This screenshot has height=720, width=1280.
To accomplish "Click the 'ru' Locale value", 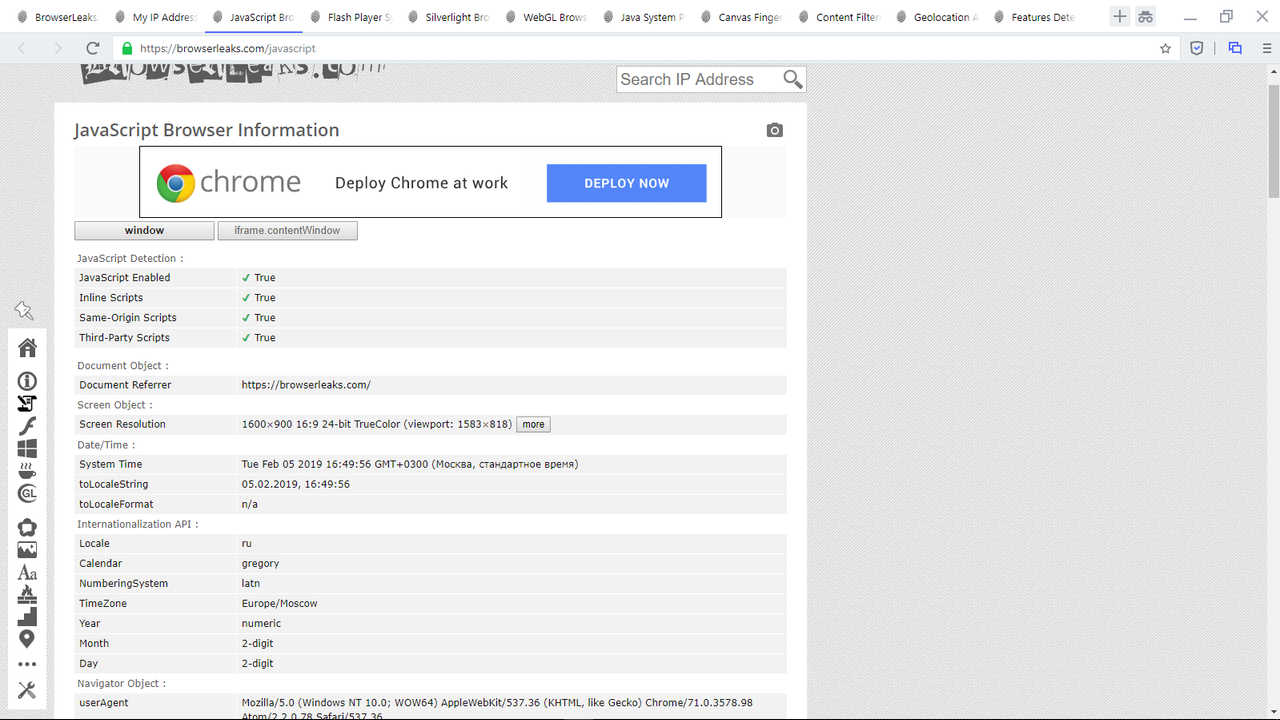I will pyautogui.click(x=247, y=544).
